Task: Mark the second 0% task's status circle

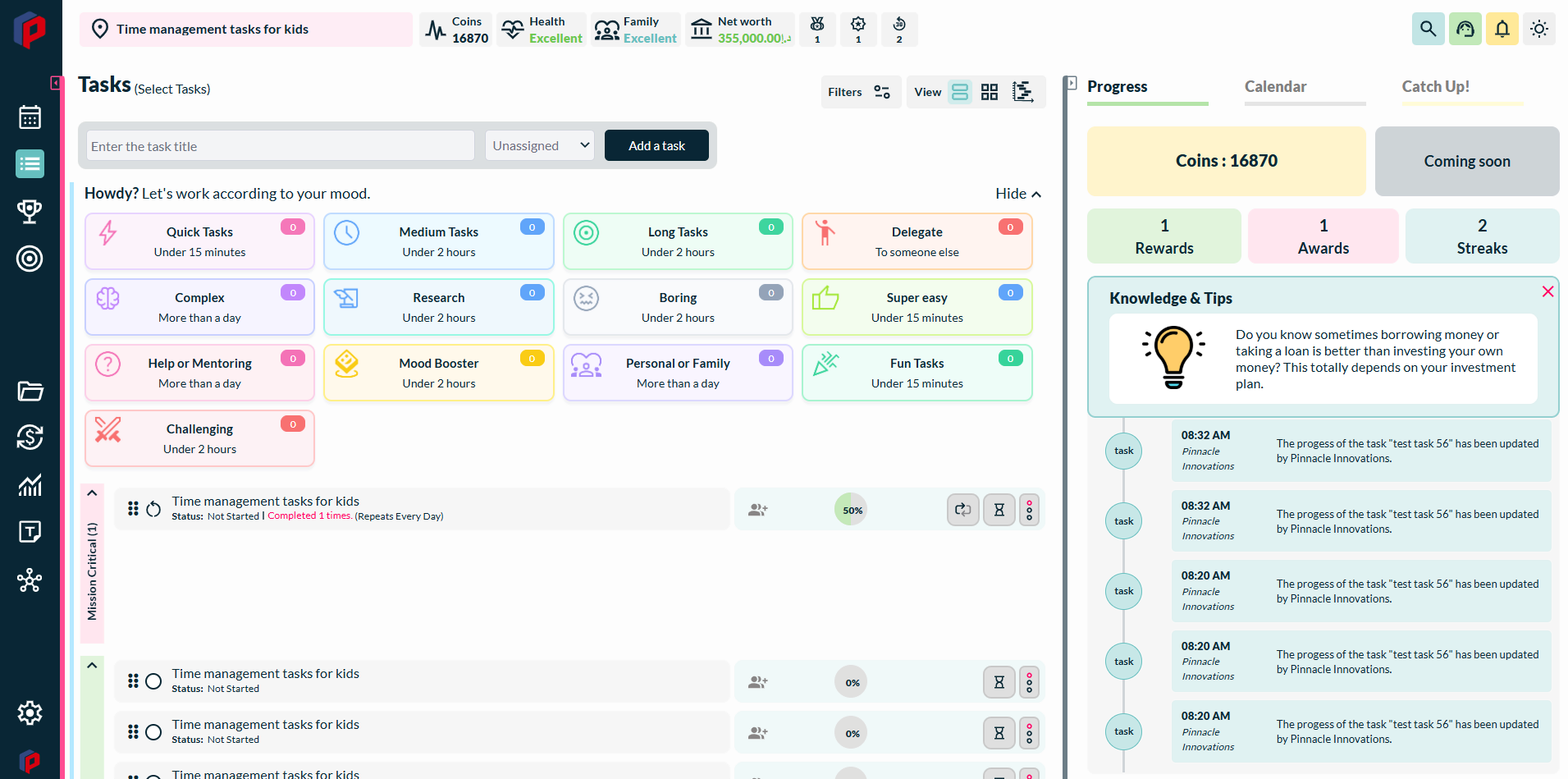Action: 153,732
